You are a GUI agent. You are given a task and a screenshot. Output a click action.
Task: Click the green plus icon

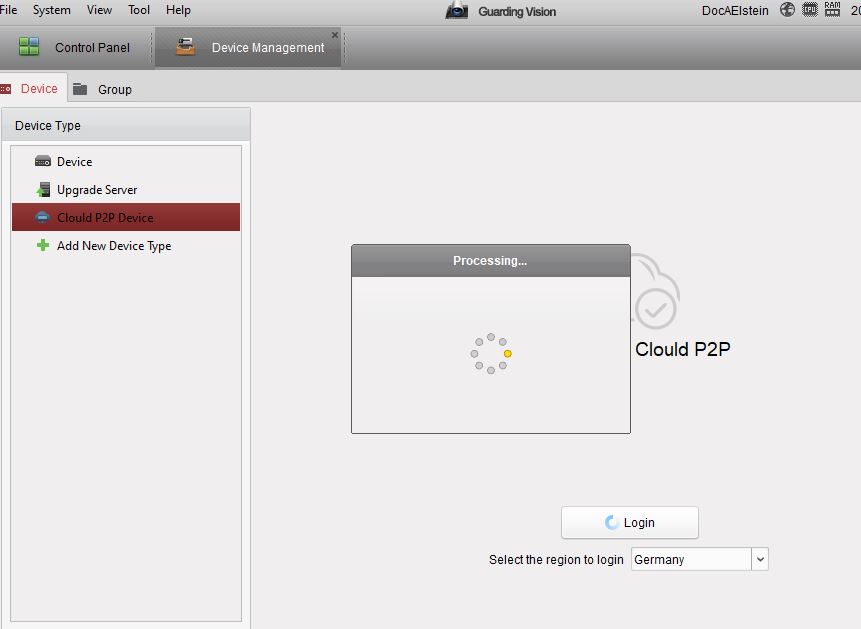43,245
